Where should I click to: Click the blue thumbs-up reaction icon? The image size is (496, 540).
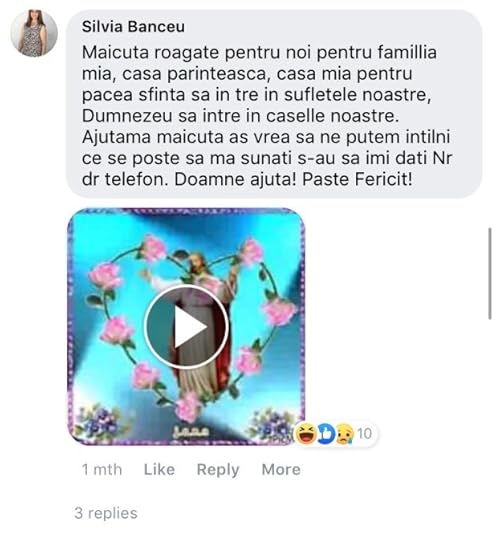(x=326, y=433)
